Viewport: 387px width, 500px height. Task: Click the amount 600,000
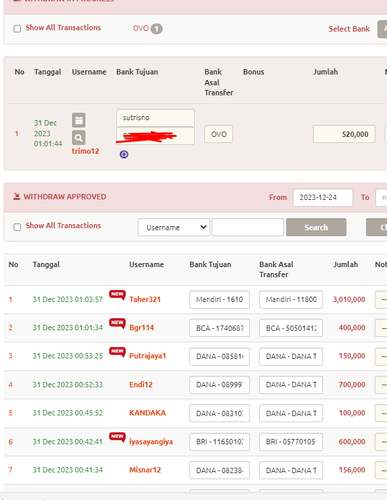point(352,442)
